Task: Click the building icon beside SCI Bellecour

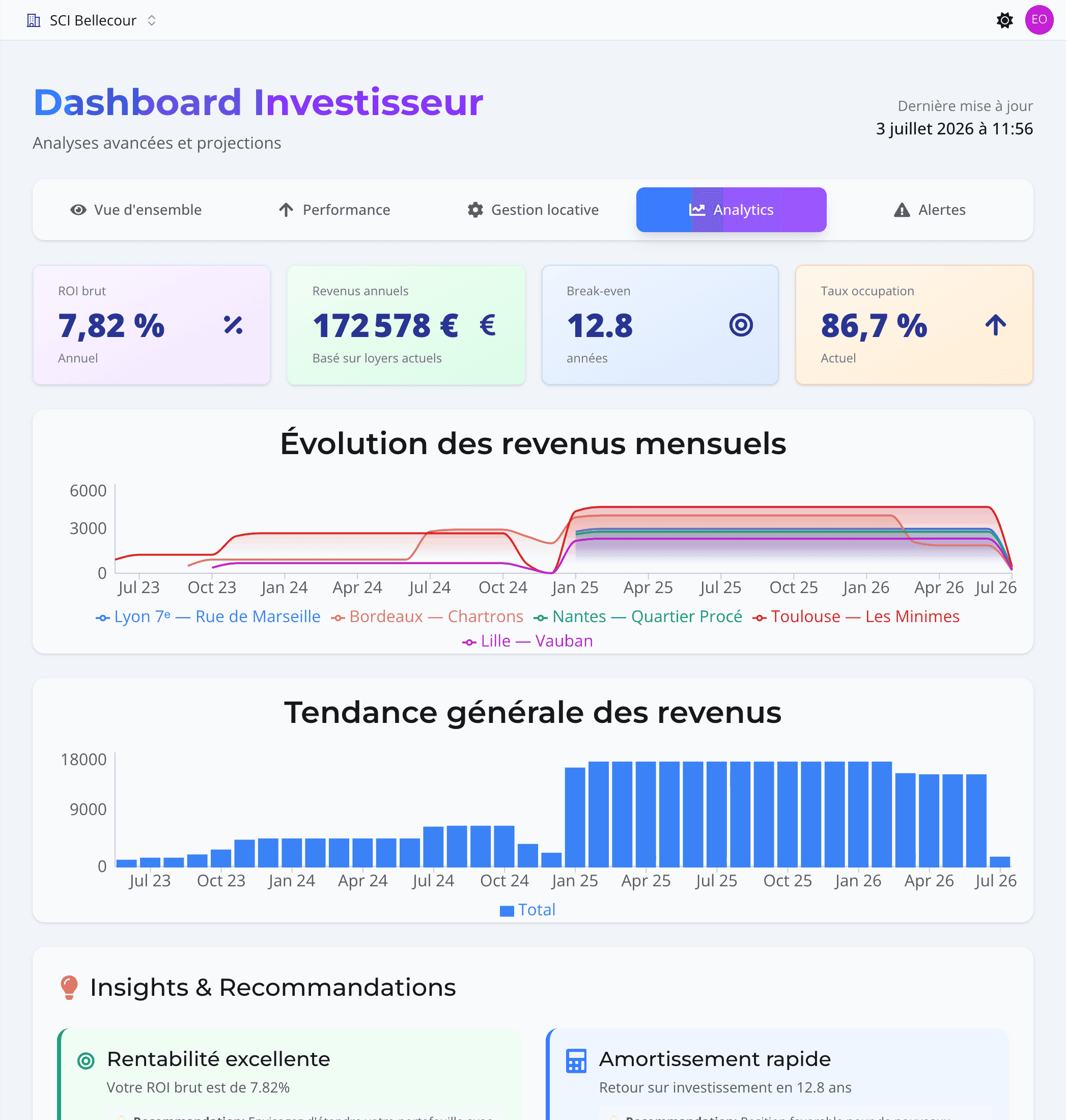Action: tap(34, 20)
